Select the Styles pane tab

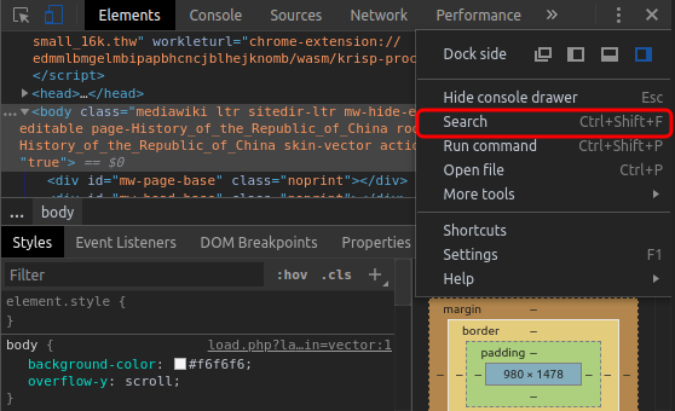click(32, 242)
